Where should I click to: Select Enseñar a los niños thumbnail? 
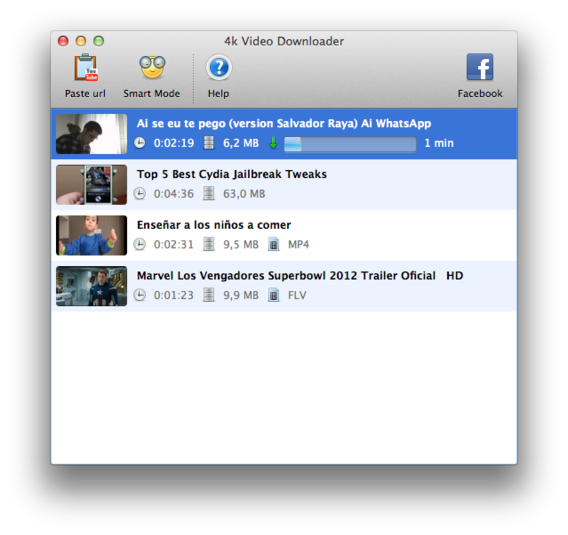(x=92, y=235)
